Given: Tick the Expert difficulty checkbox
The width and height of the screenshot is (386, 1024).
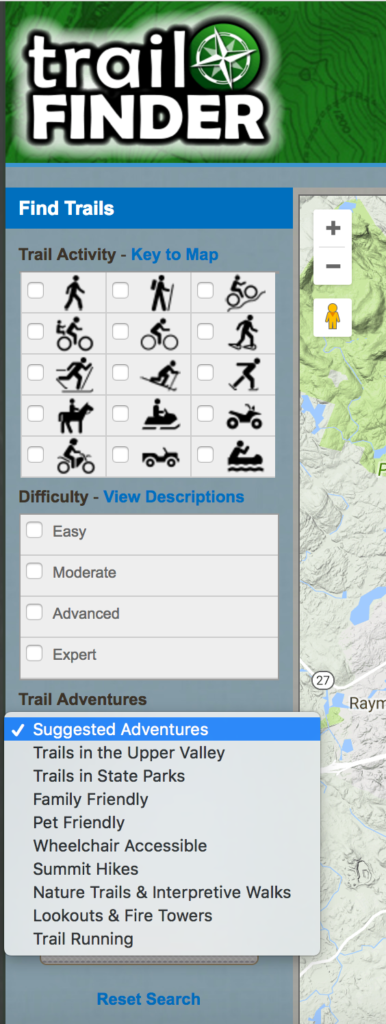Looking at the screenshot, I should 35,654.
